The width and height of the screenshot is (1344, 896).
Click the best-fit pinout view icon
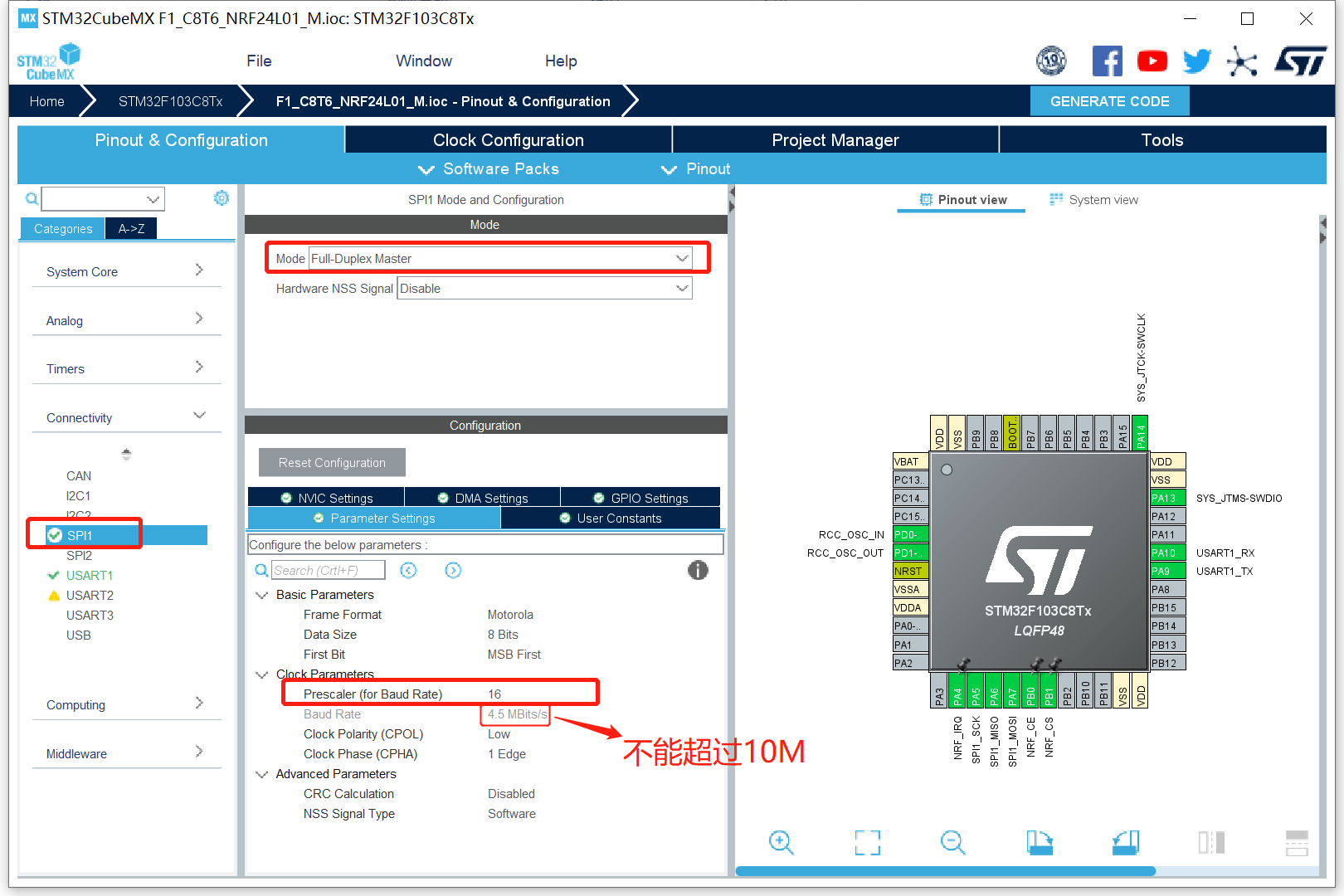point(867,842)
